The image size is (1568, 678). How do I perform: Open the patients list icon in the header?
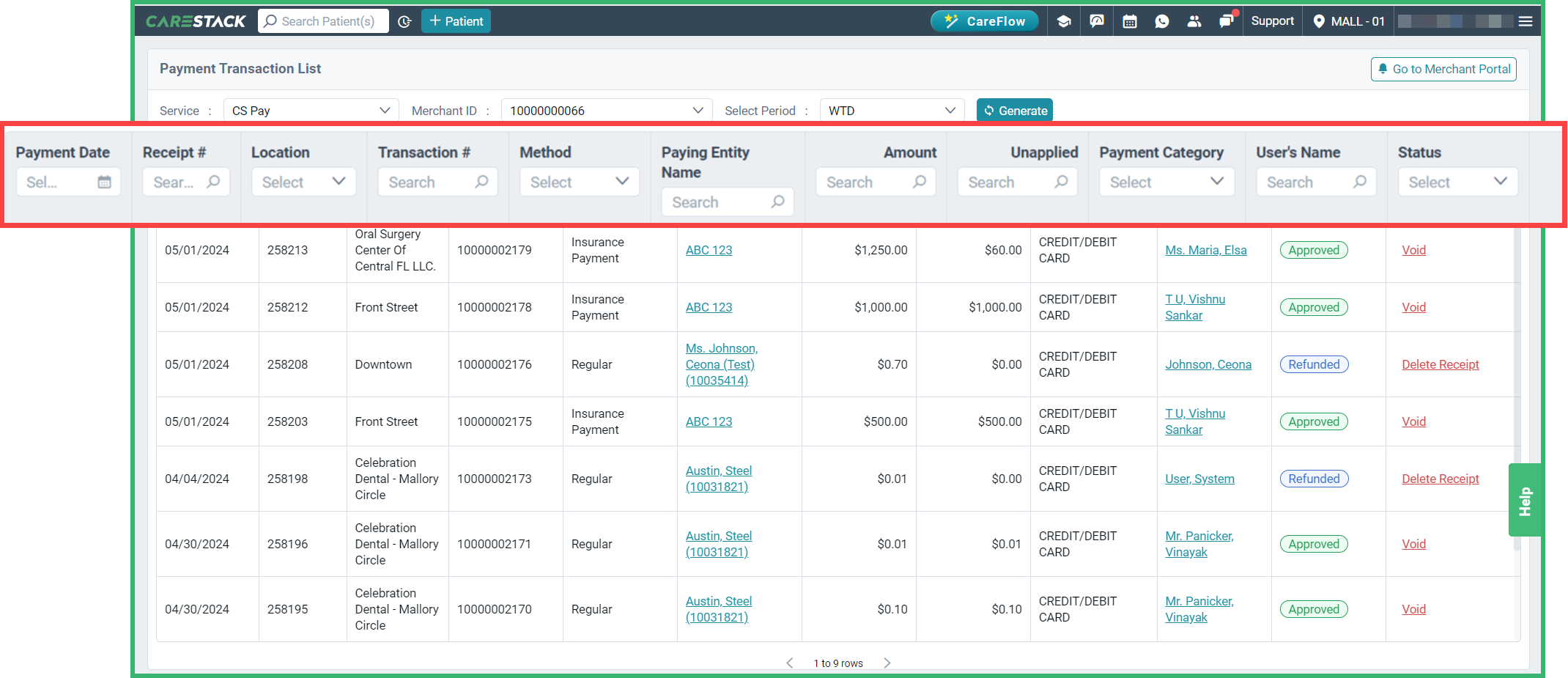1194,21
